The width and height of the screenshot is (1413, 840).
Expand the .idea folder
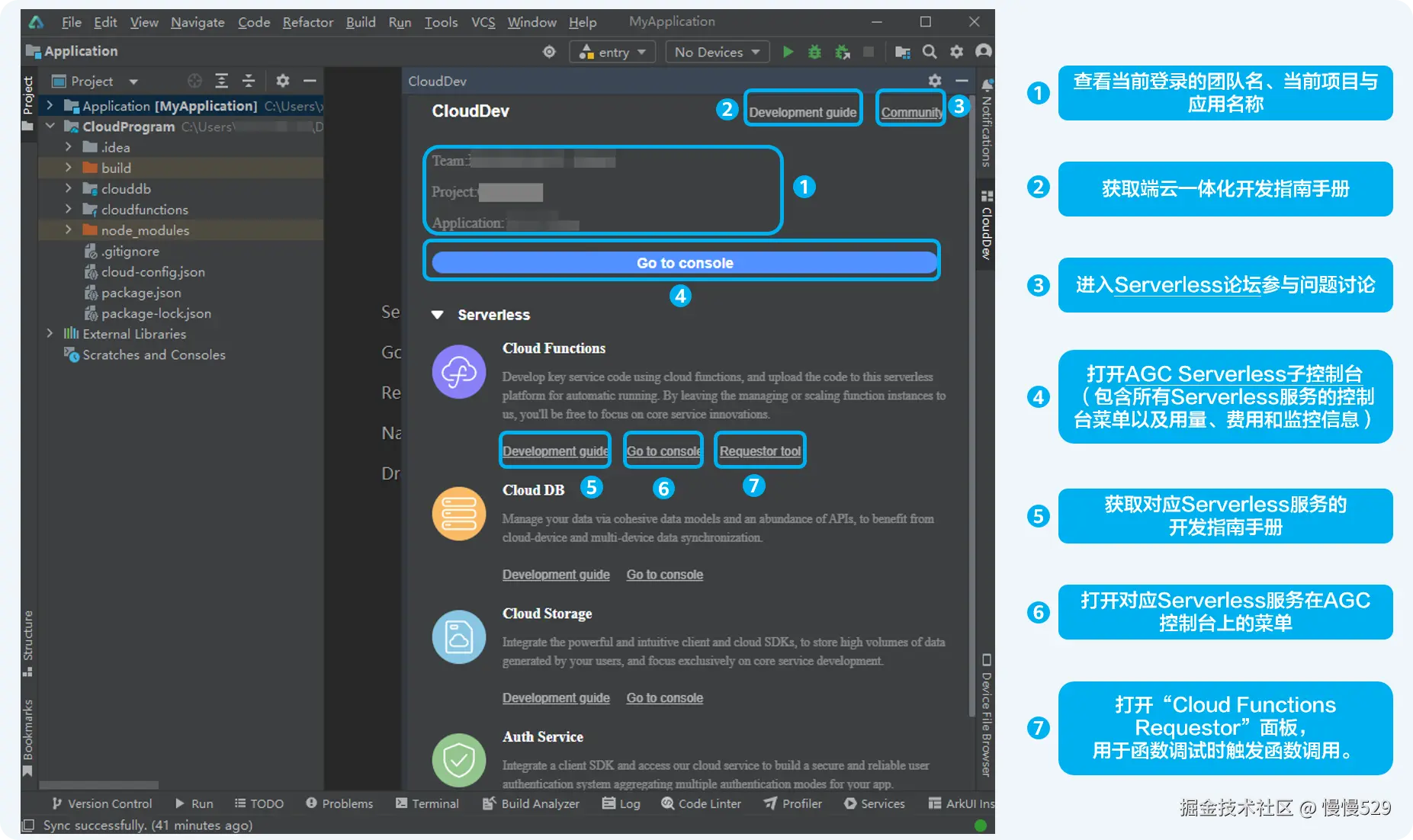coord(69,146)
